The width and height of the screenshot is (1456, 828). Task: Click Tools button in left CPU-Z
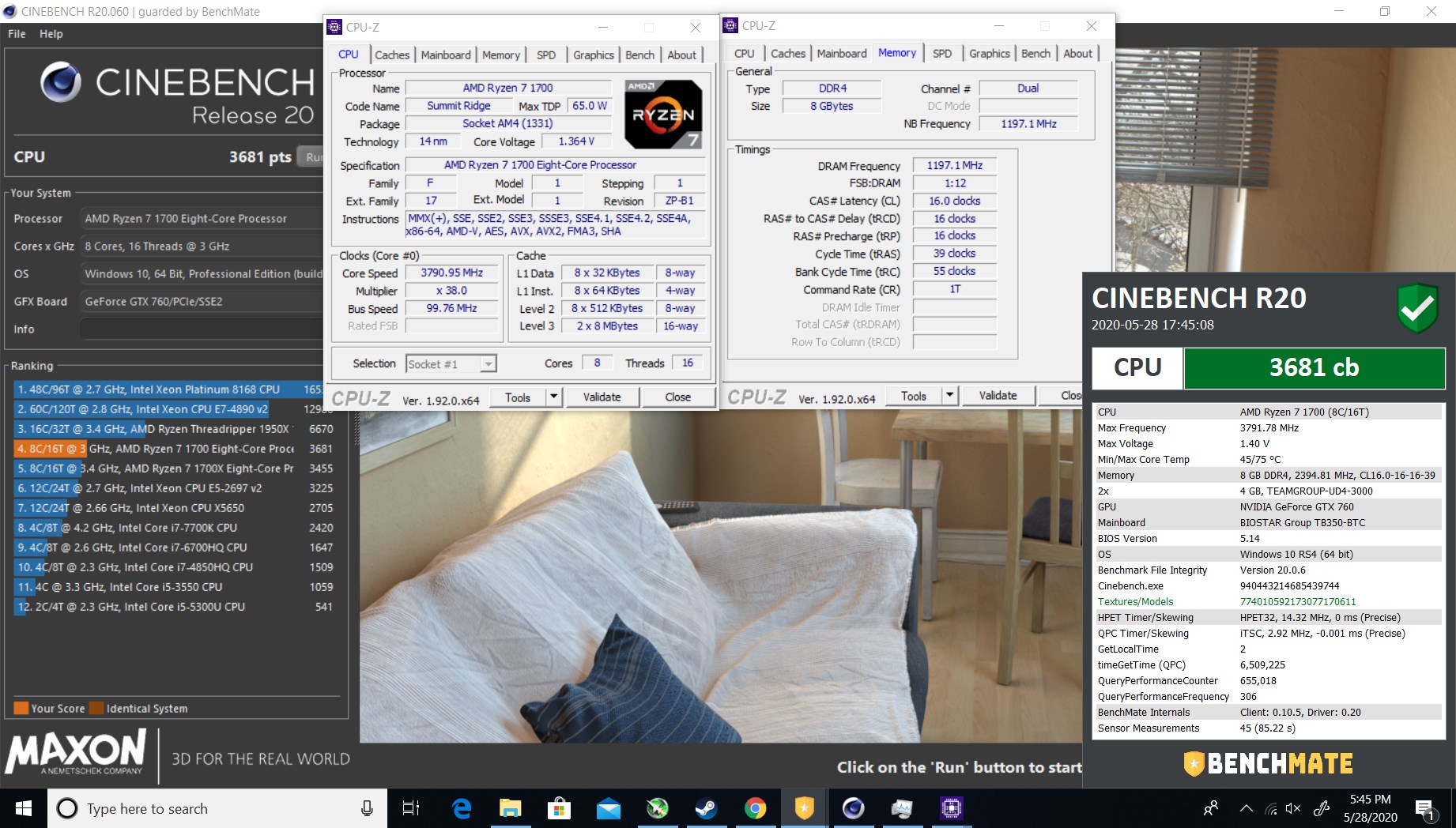pyautogui.click(x=518, y=397)
